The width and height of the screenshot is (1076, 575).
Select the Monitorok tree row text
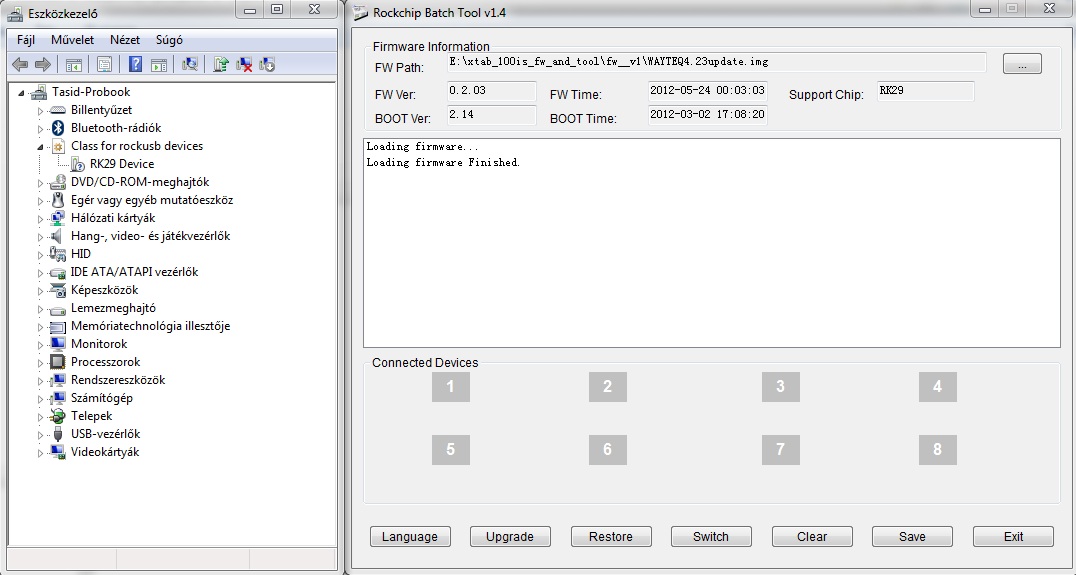[99, 344]
